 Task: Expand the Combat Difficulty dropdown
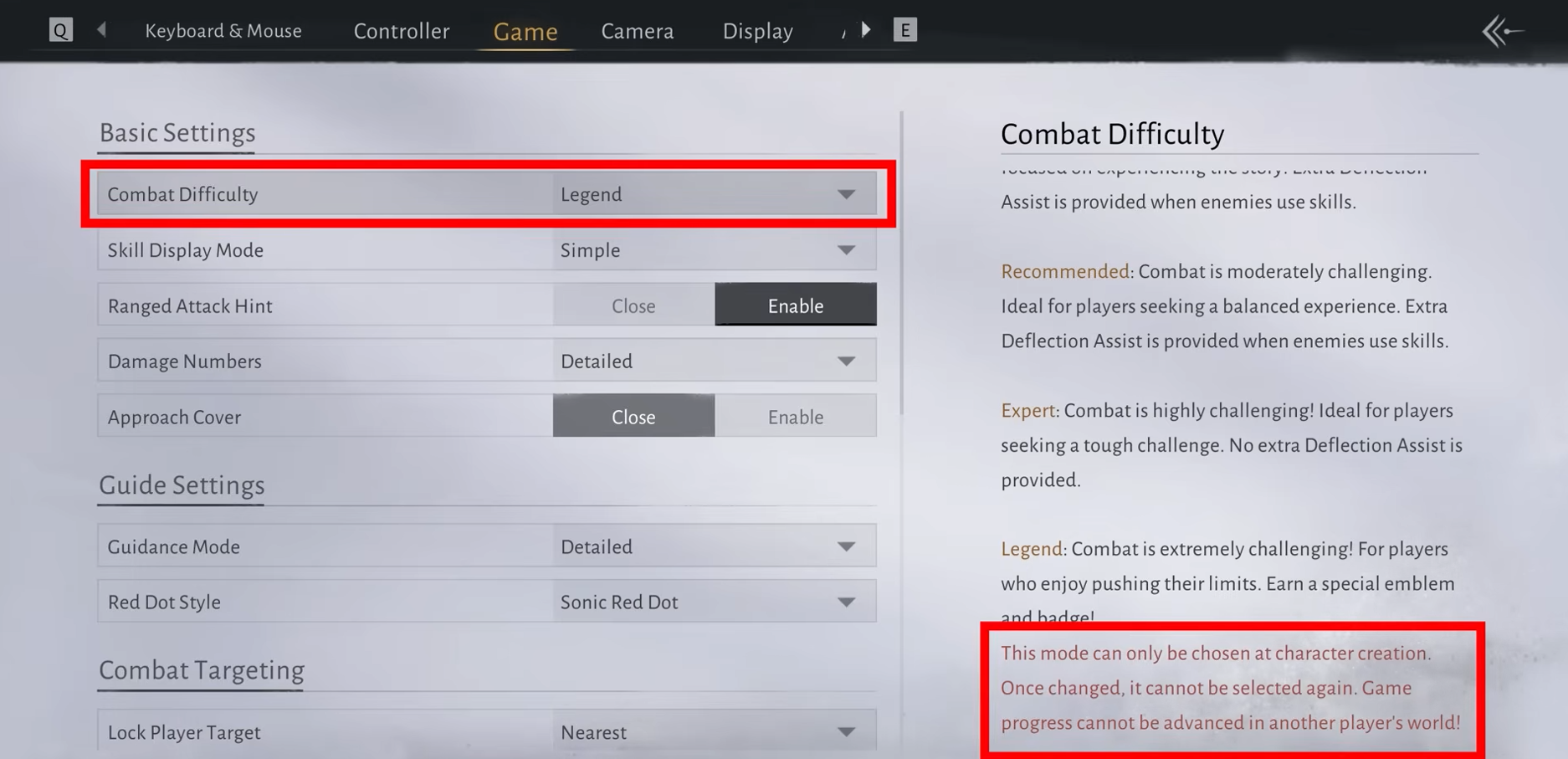tap(715, 194)
